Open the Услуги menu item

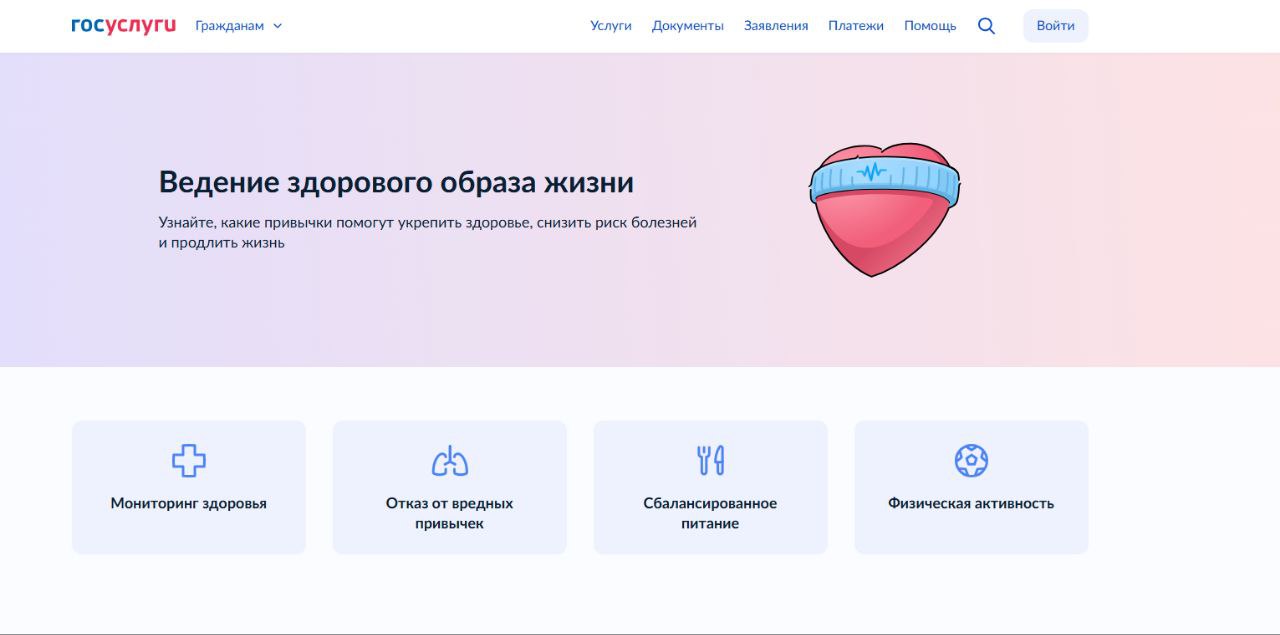point(611,26)
